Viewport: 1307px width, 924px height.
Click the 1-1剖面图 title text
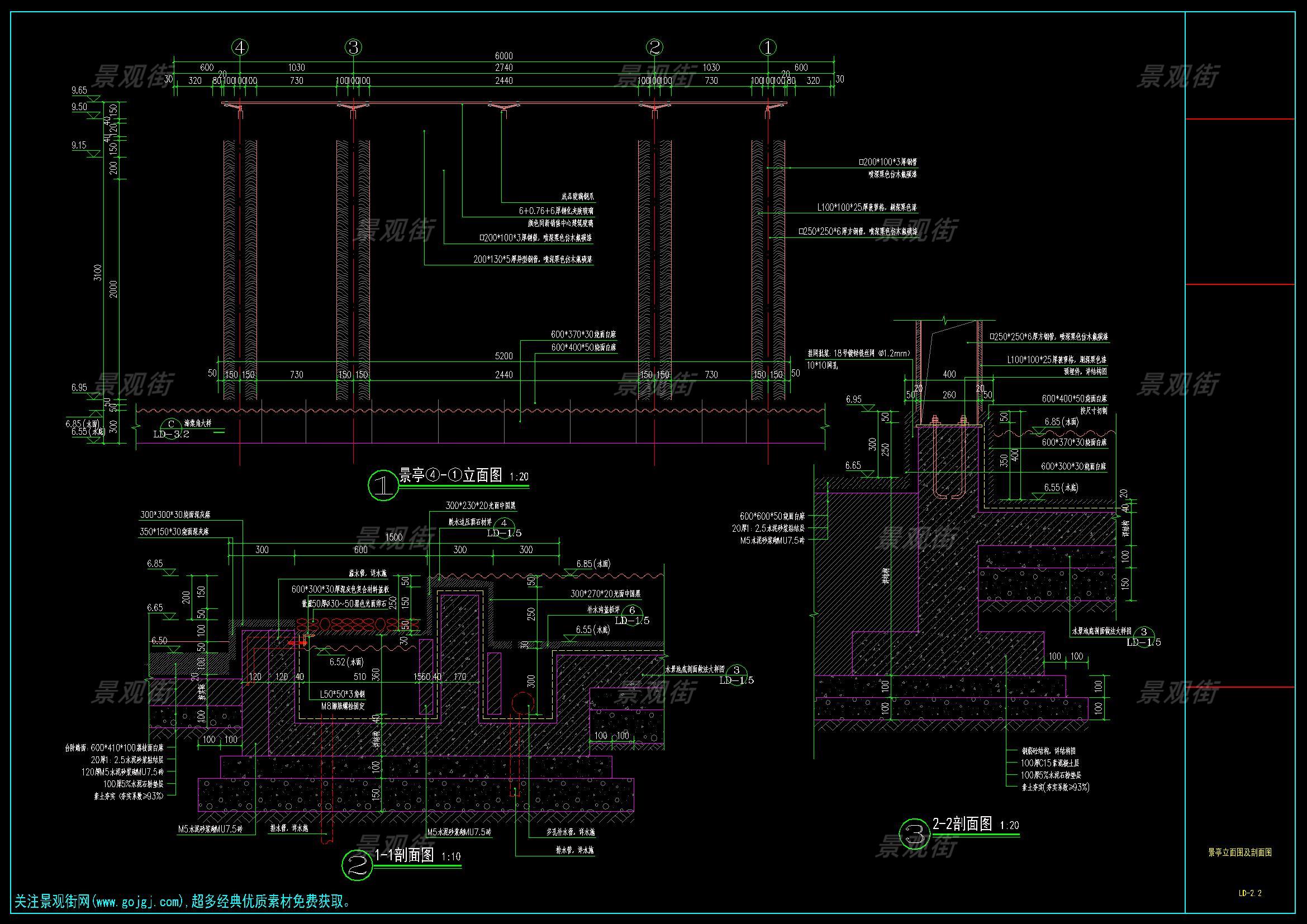pyautogui.click(x=405, y=855)
